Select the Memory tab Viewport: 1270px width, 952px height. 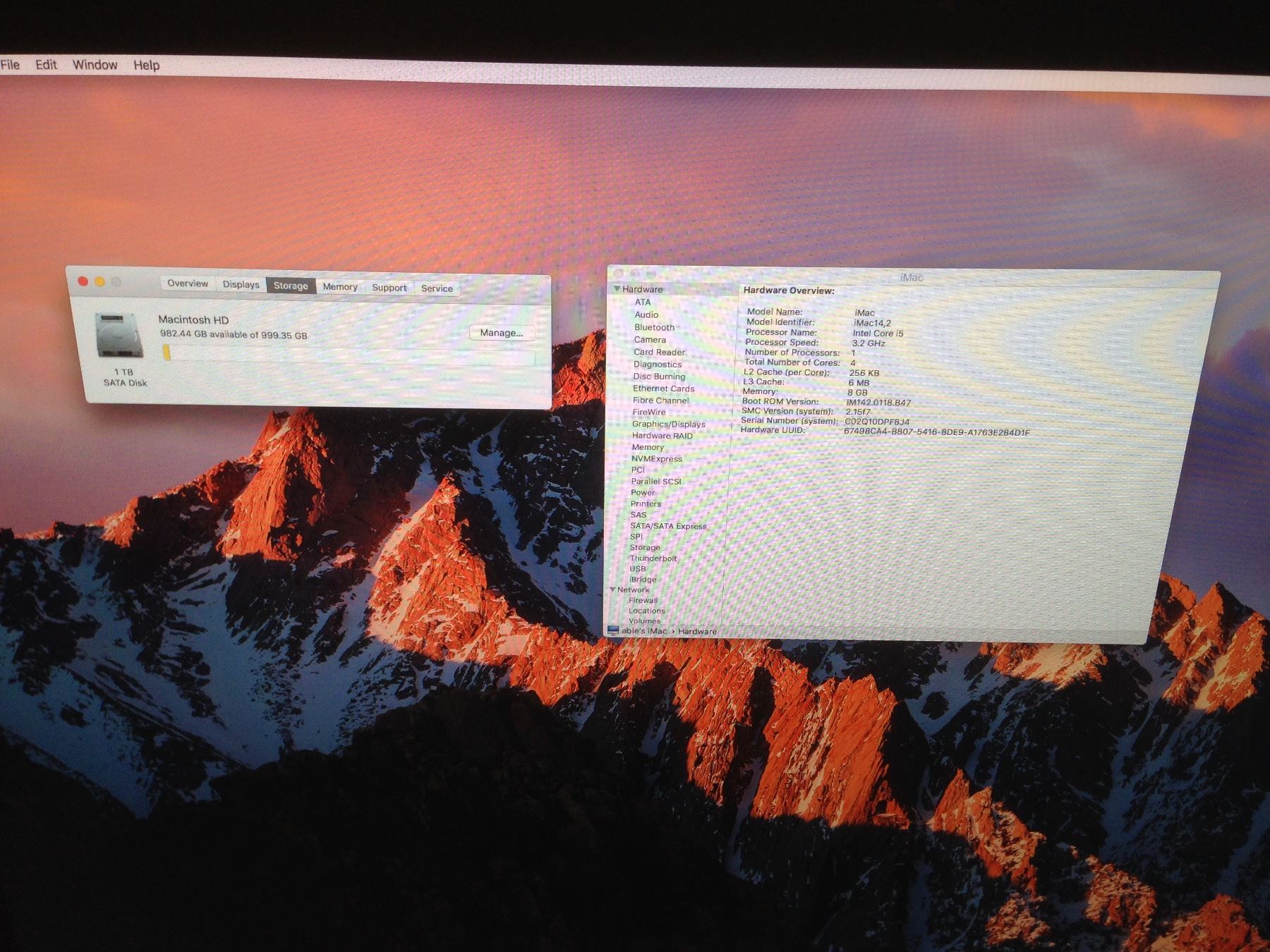coord(339,287)
